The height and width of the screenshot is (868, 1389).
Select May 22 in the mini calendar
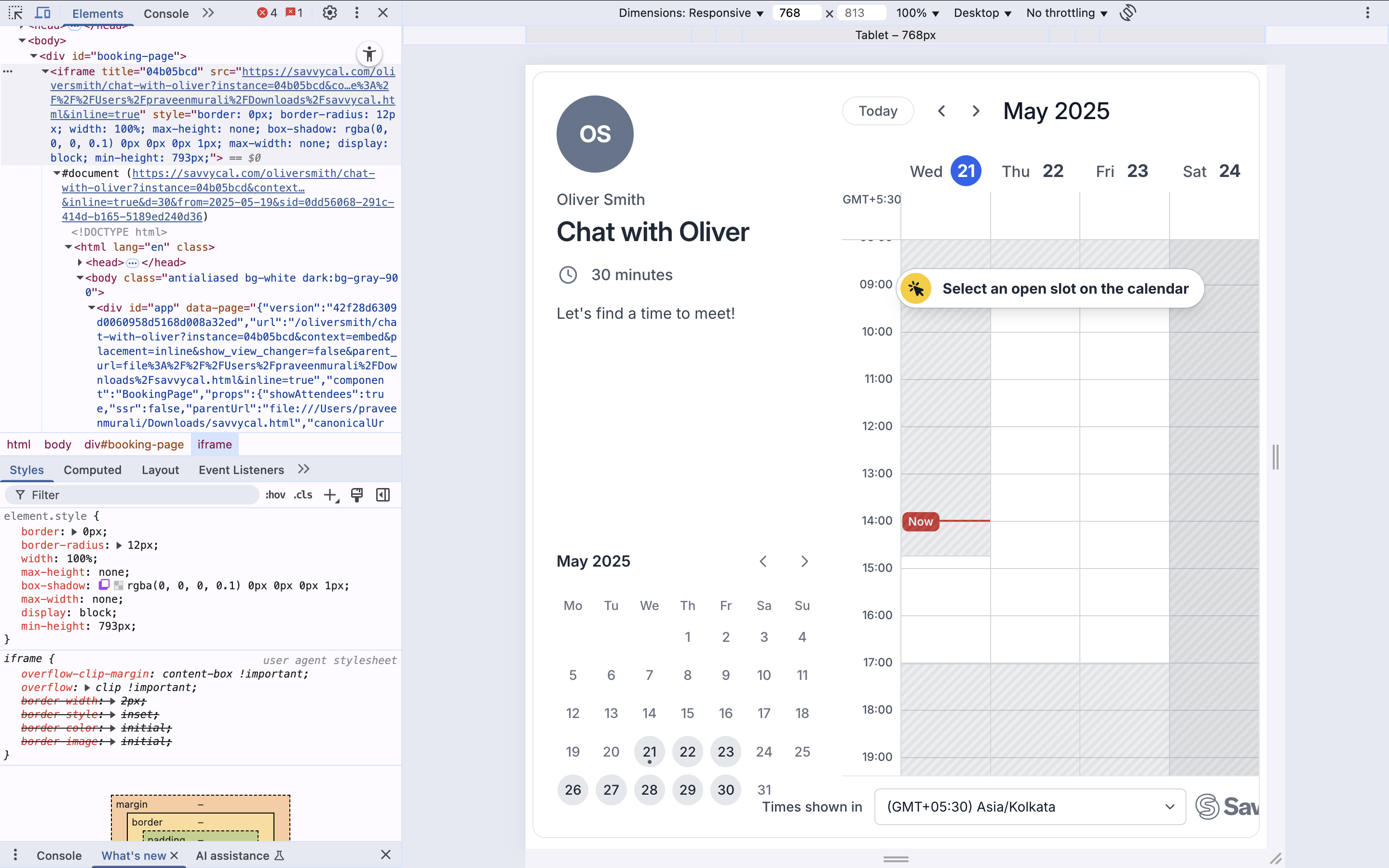688,751
